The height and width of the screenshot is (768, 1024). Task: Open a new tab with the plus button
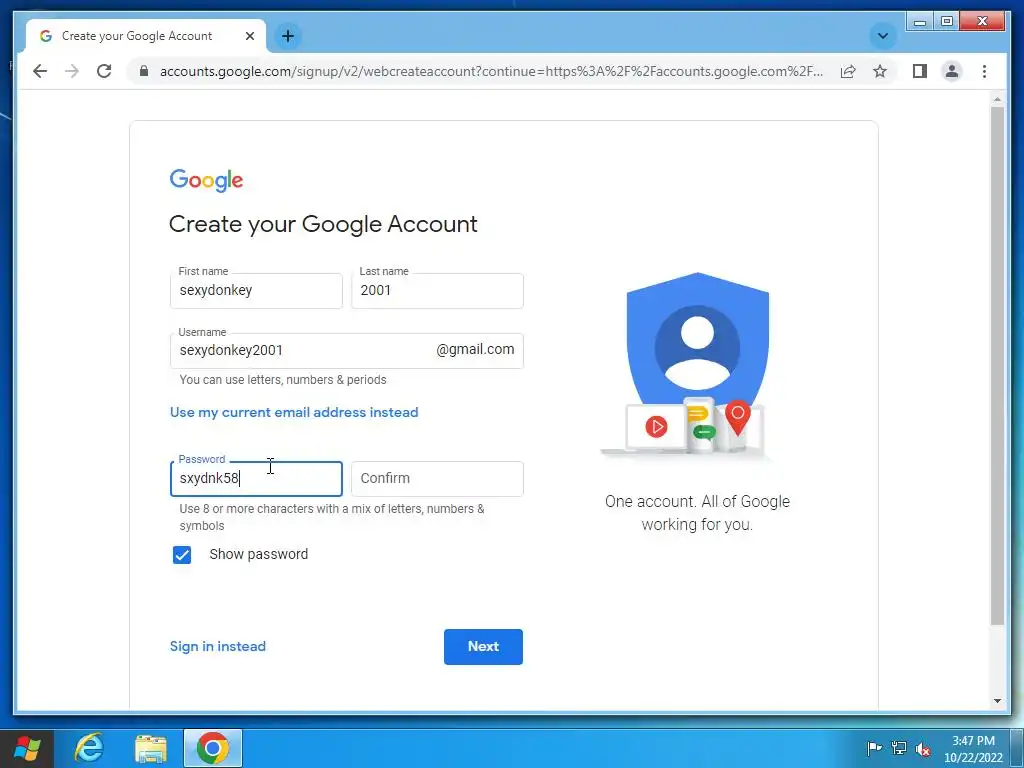click(288, 36)
